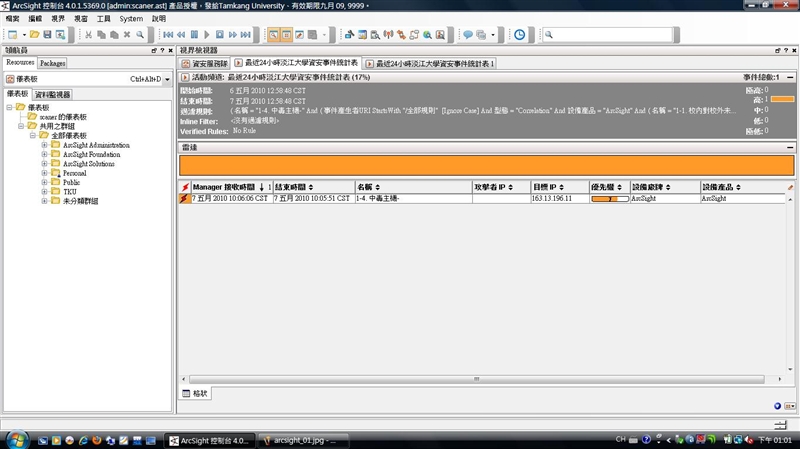Click the clock icon in the toolbar
Screen dimensions: 800x449
pyautogui.click(x=519, y=35)
